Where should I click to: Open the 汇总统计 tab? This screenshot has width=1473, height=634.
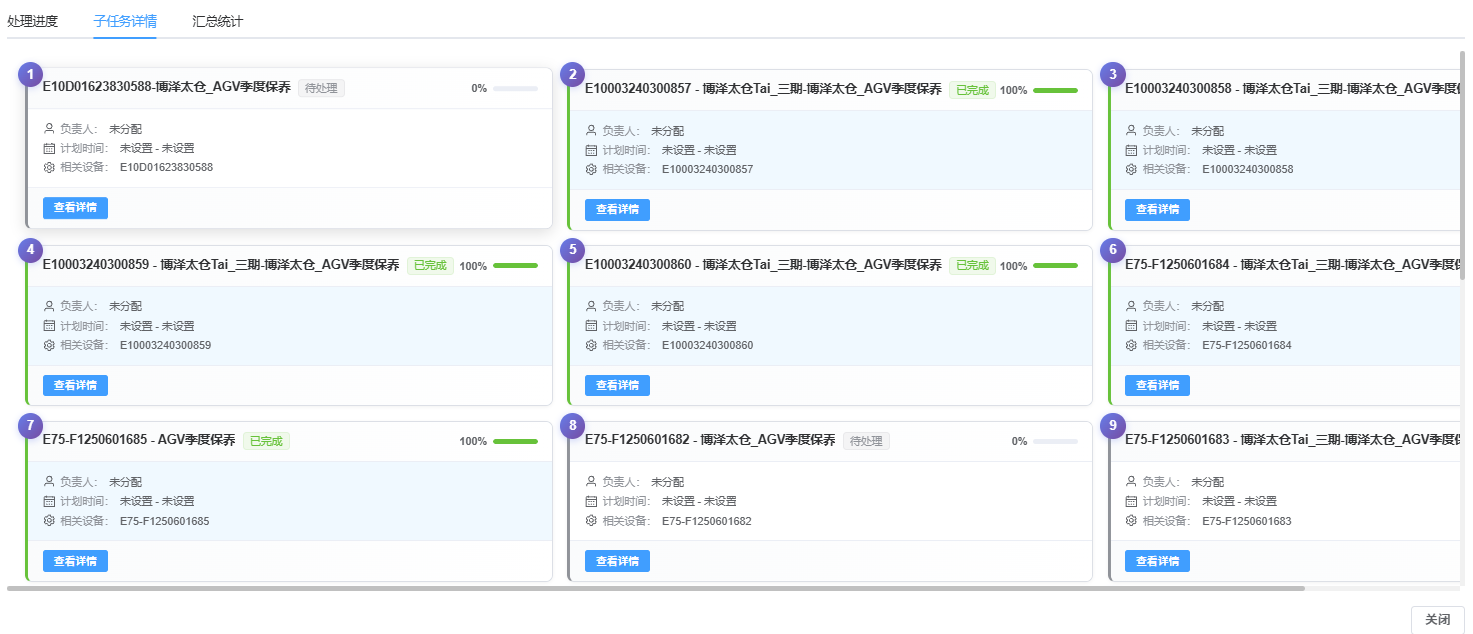click(217, 21)
